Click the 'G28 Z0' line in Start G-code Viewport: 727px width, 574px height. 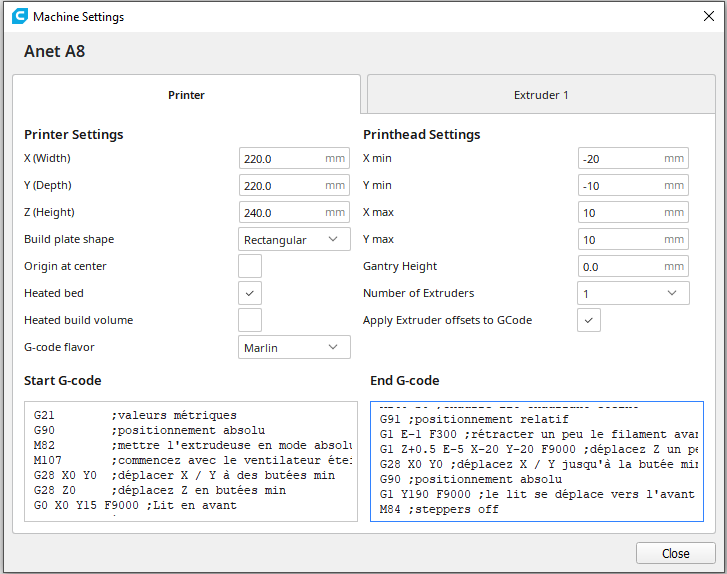point(159,490)
